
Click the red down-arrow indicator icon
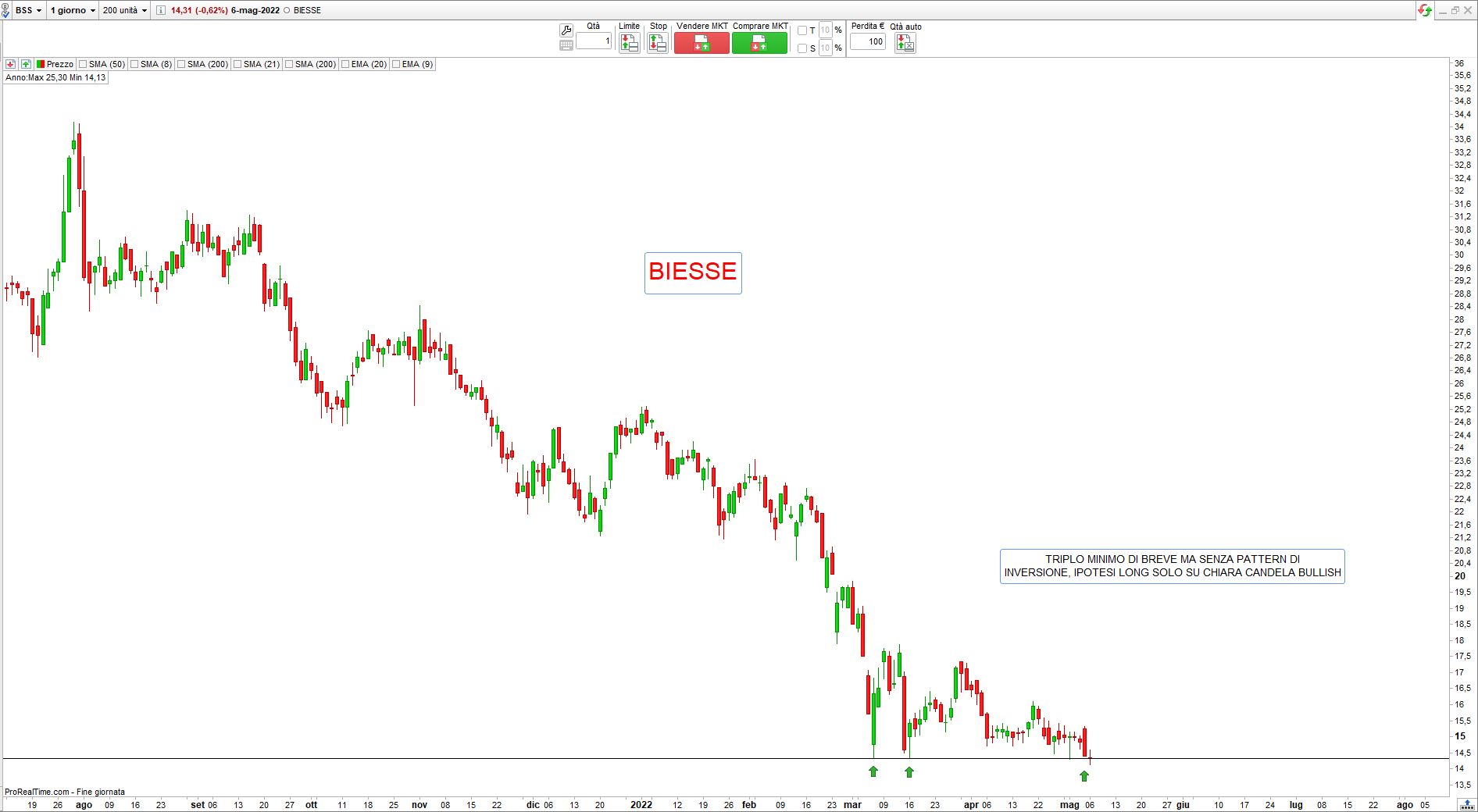pyautogui.click(x=10, y=64)
